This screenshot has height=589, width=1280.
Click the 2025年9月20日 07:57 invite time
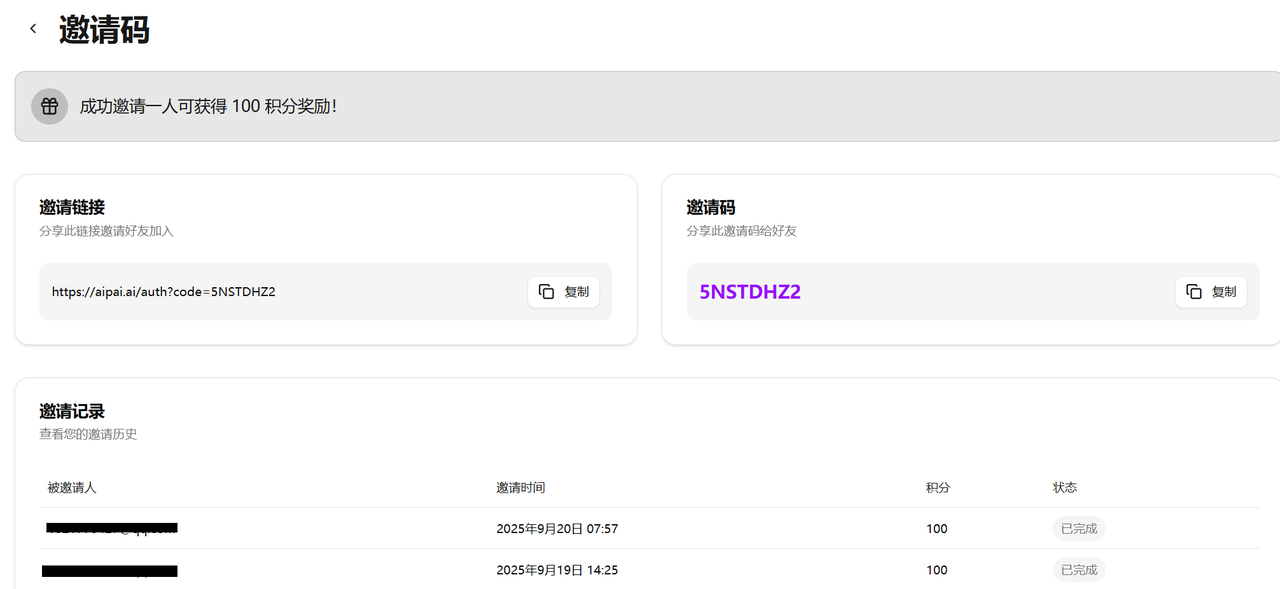[564, 528]
